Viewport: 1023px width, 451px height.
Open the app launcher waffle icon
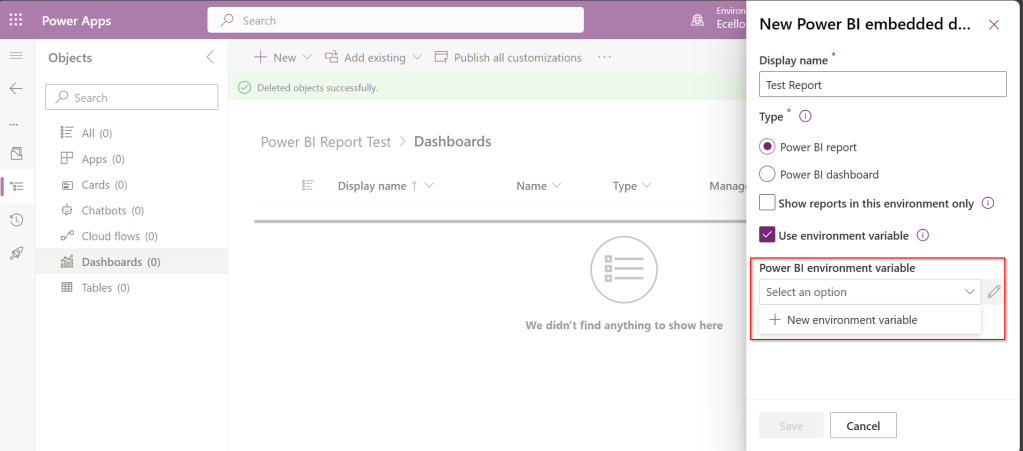[x=16, y=20]
